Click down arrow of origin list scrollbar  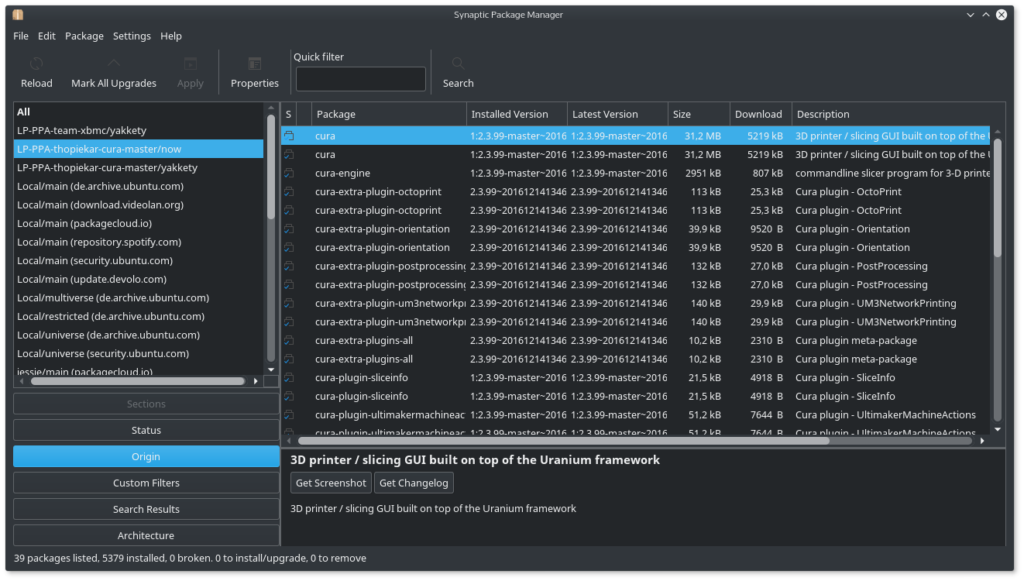[x=271, y=370]
